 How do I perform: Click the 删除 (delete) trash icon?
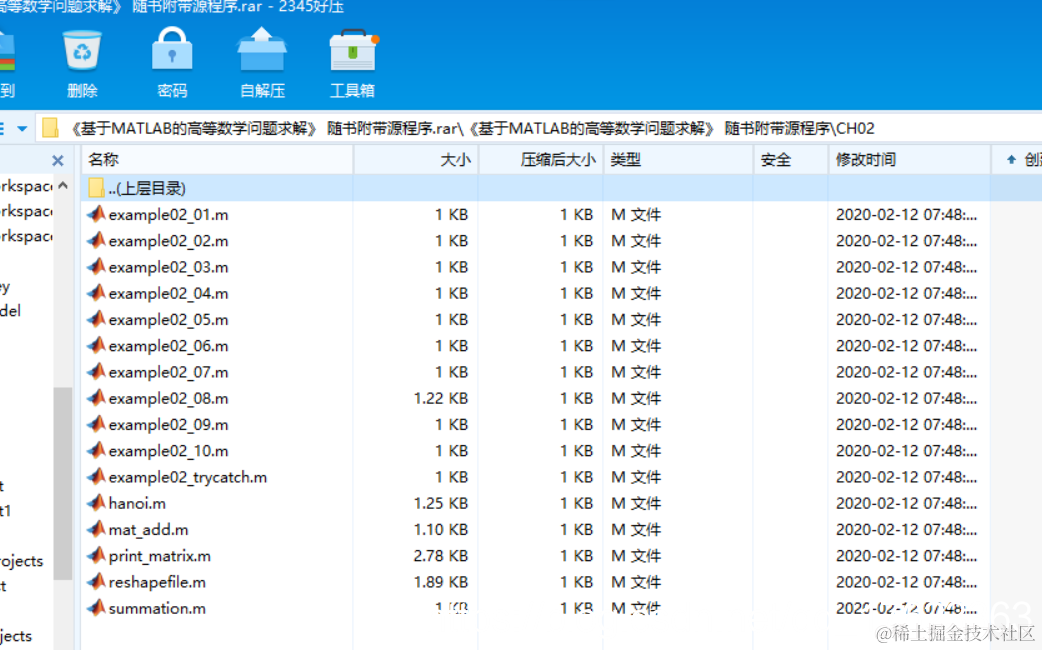82,51
